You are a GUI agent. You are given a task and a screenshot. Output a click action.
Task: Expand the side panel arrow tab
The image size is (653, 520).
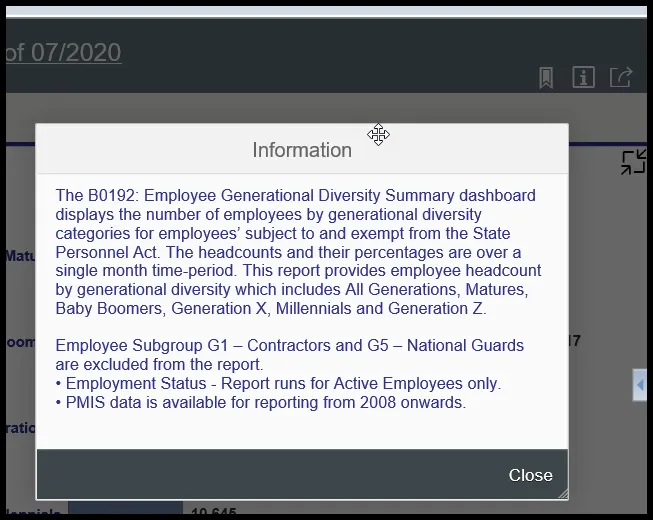640,385
